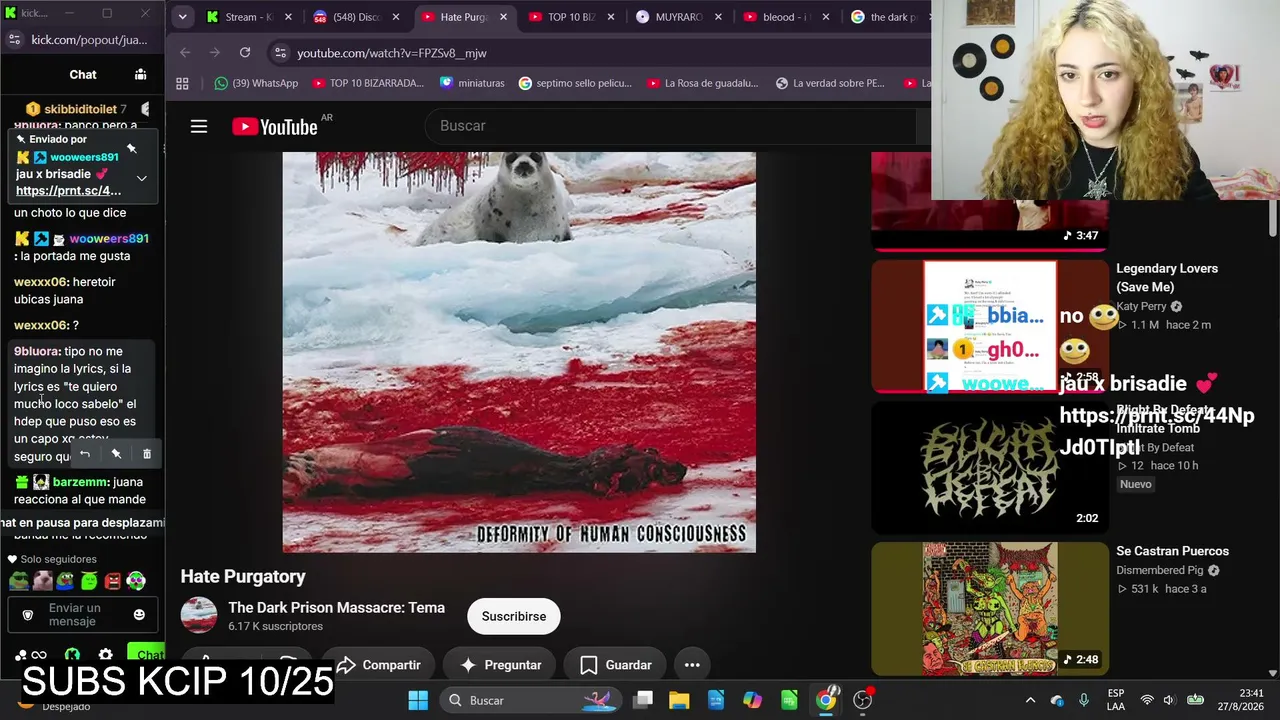Open WhatsApp bookmark in bookmarks bar
This screenshot has width=1280, height=720.
click(256, 83)
